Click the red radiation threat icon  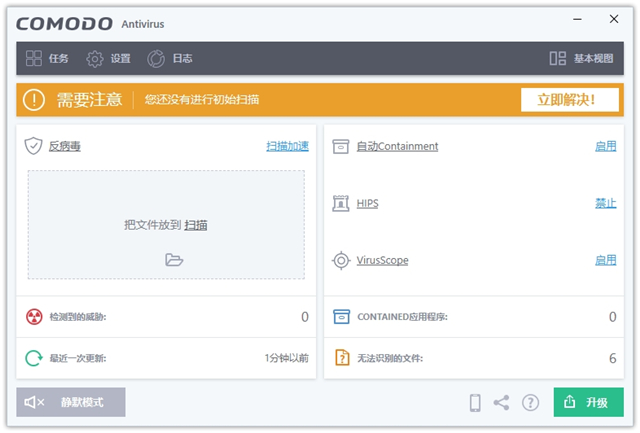(x=34, y=317)
